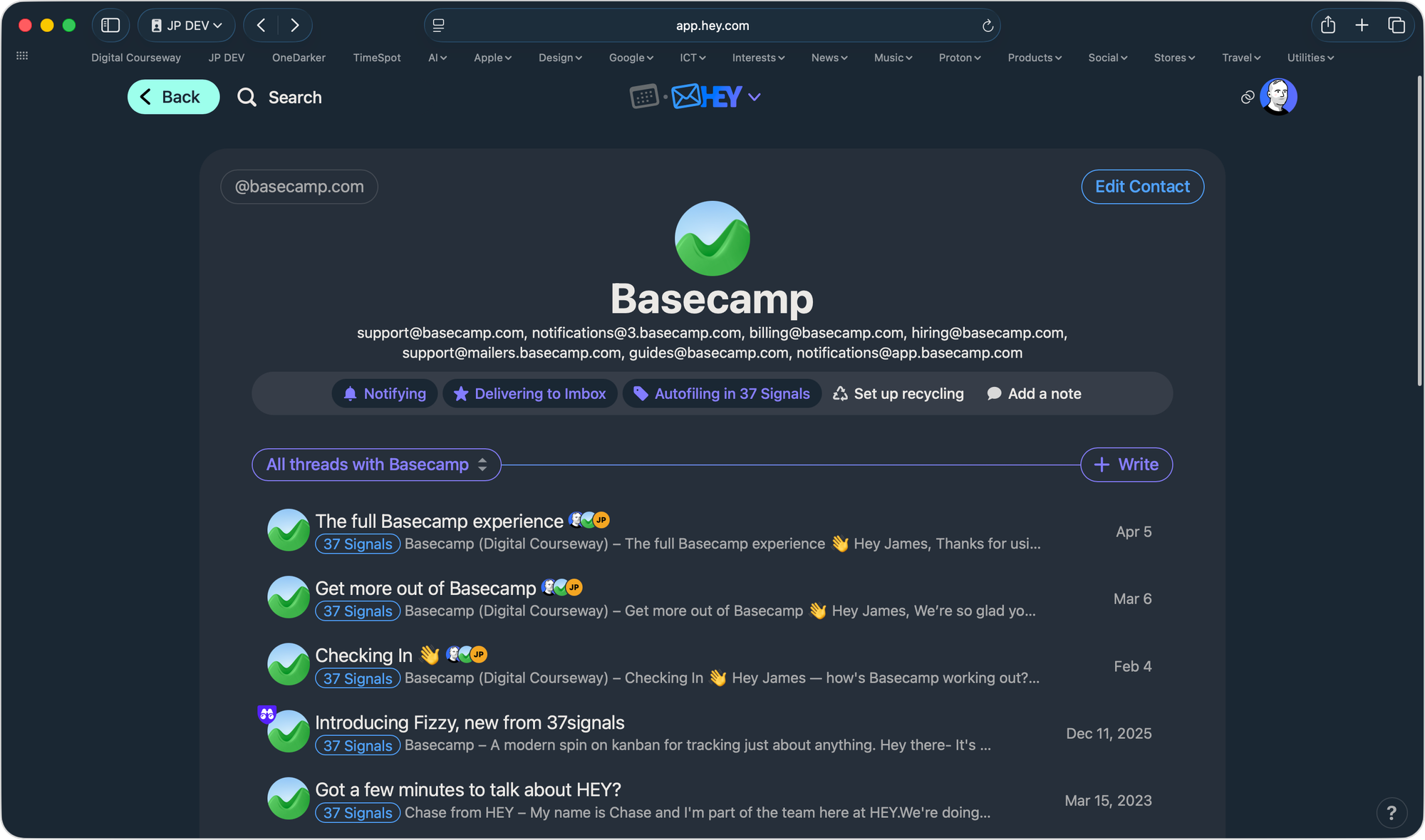The image size is (1425, 840).
Task: Click the Back button
Action: (173, 97)
